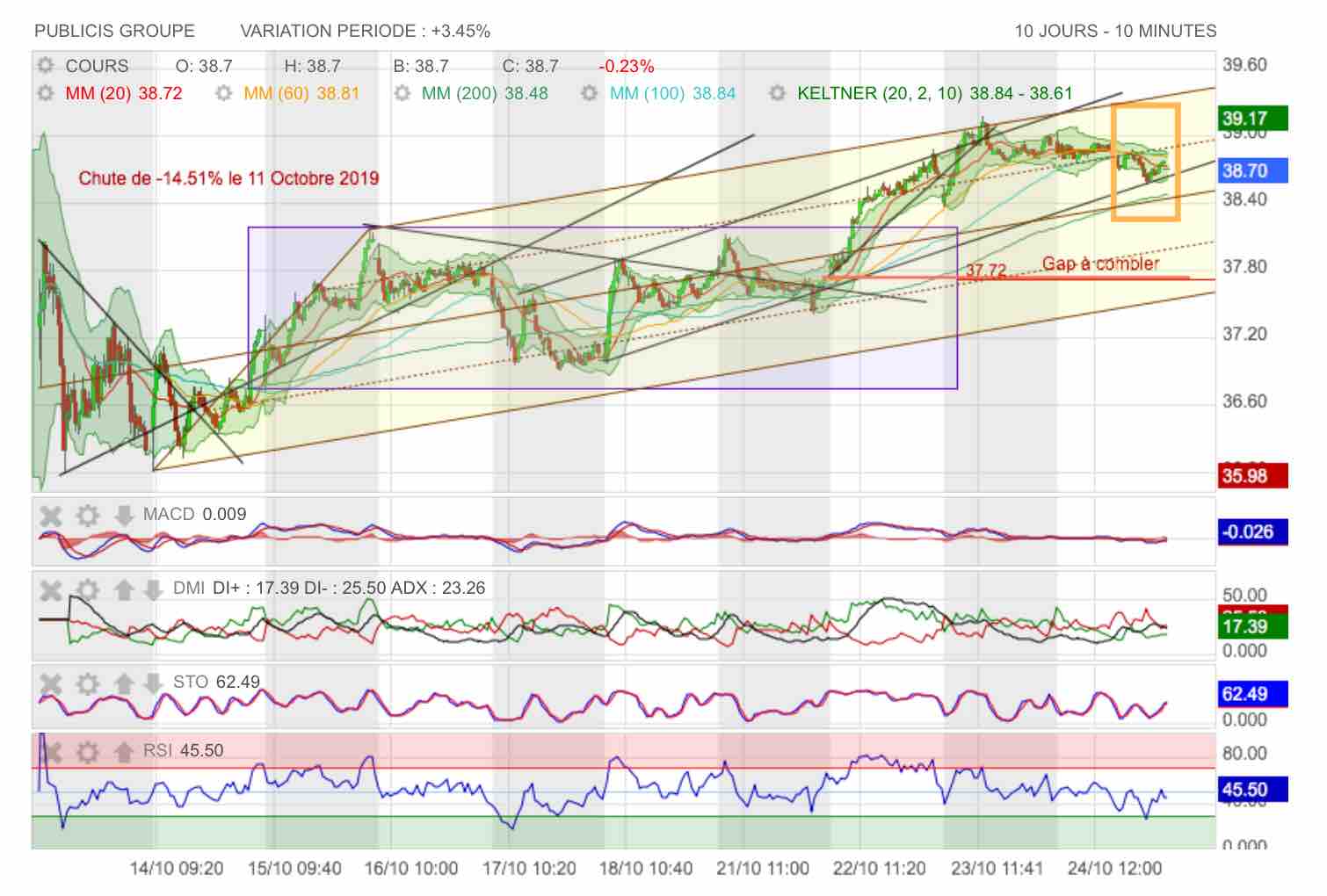Move MACD panel down with arrow
1327x896 pixels.
click(124, 516)
